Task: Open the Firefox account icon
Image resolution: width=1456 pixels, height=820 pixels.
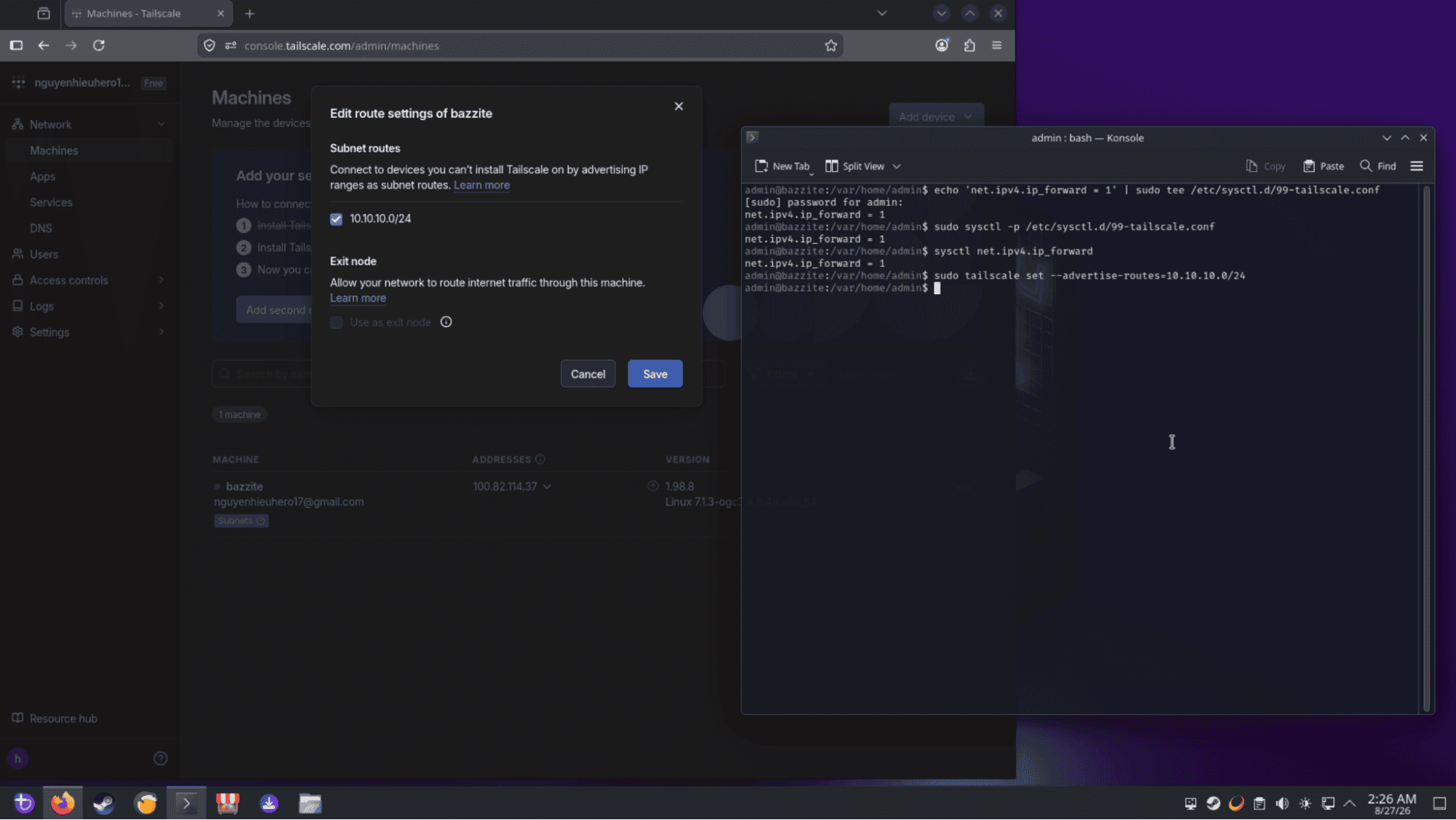Action: 942,45
